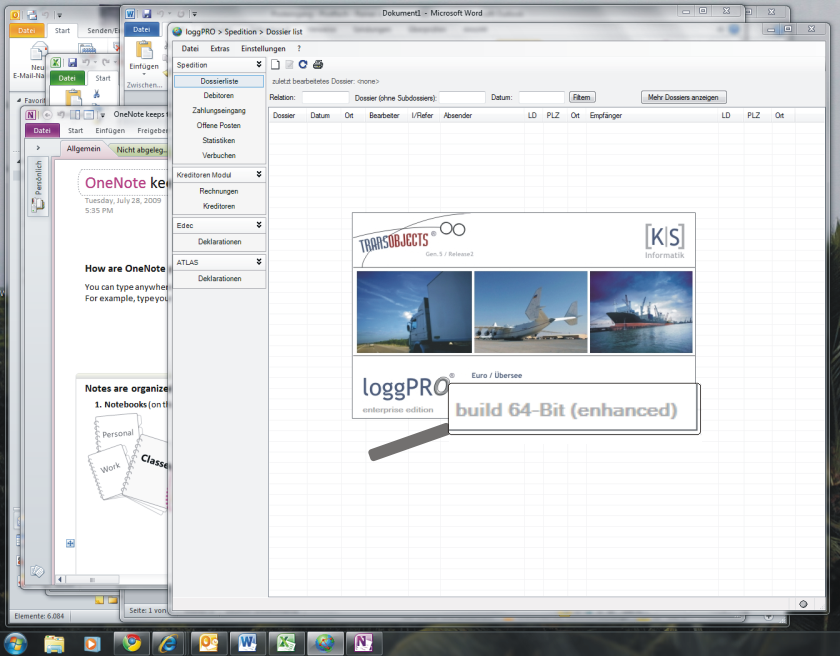Click Mehr Dossiers anzeigen button
Screen dimensions: 840x656
(683, 97)
